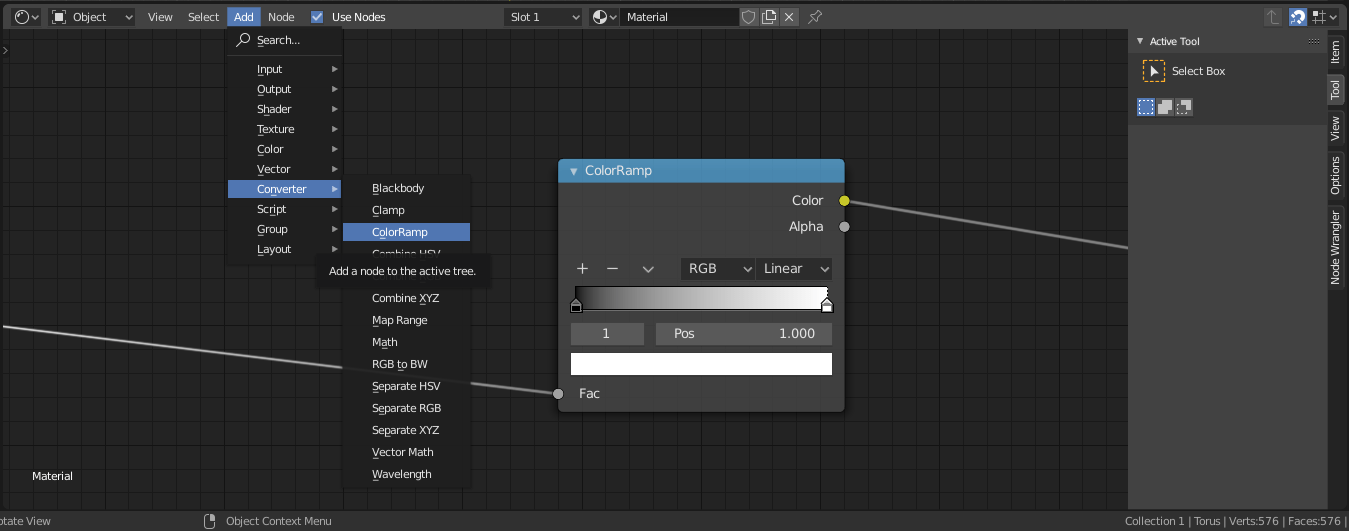Enable extend selection mode
The width and height of the screenshot is (1349, 531).
1165,106
